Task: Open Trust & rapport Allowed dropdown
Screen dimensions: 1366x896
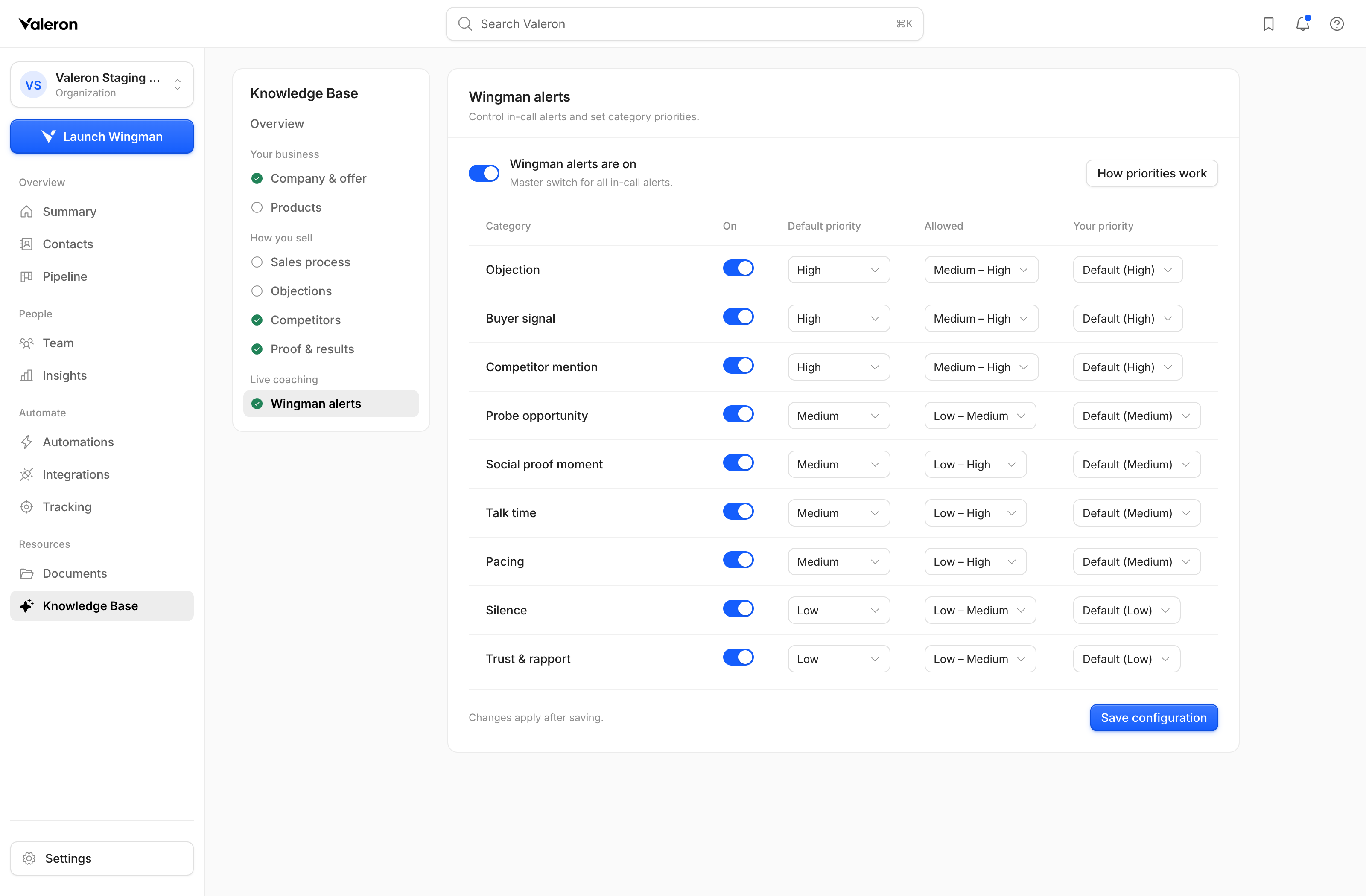Action: [x=980, y=659]
